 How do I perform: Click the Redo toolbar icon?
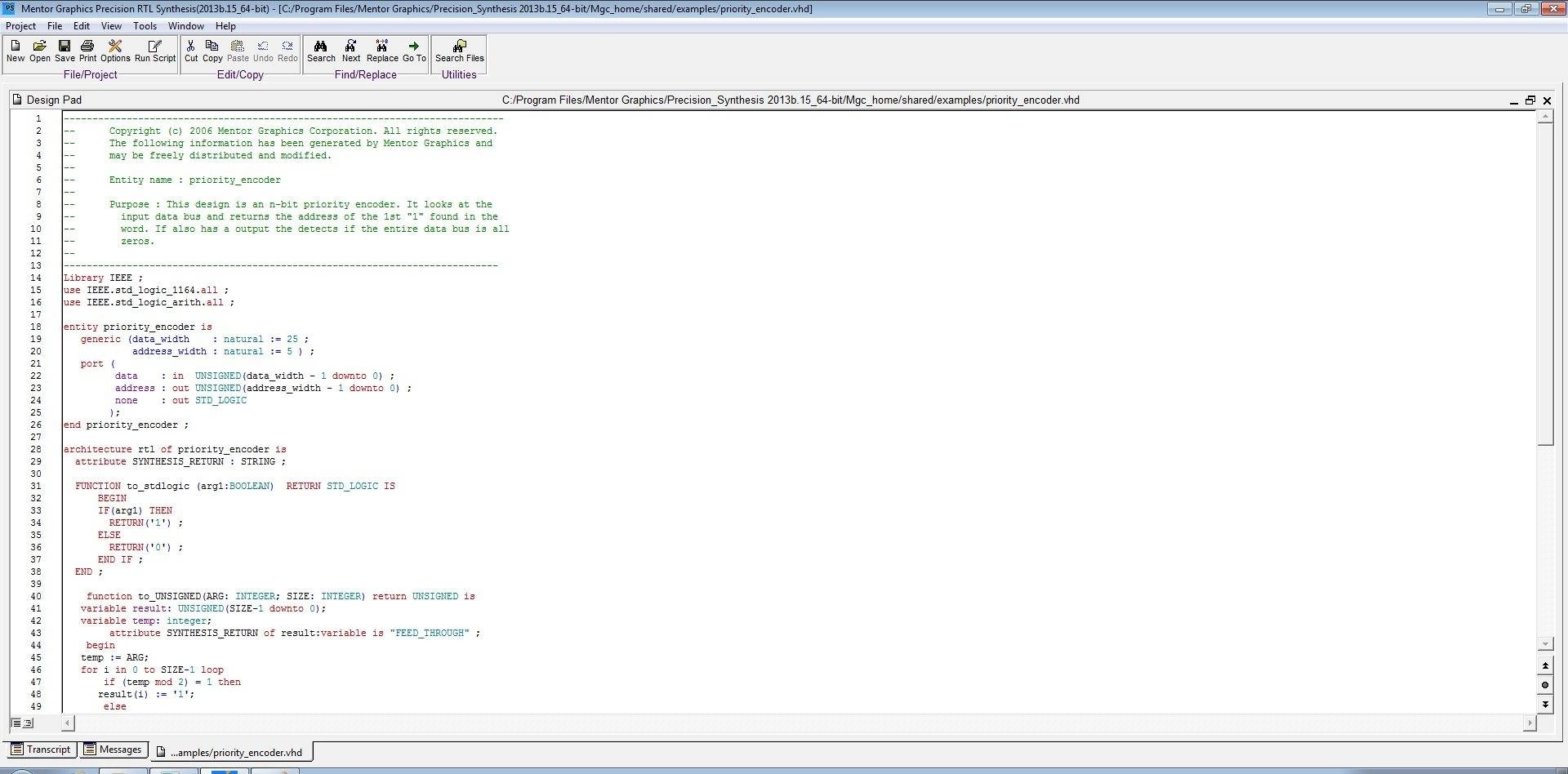(x=287, y=51)
